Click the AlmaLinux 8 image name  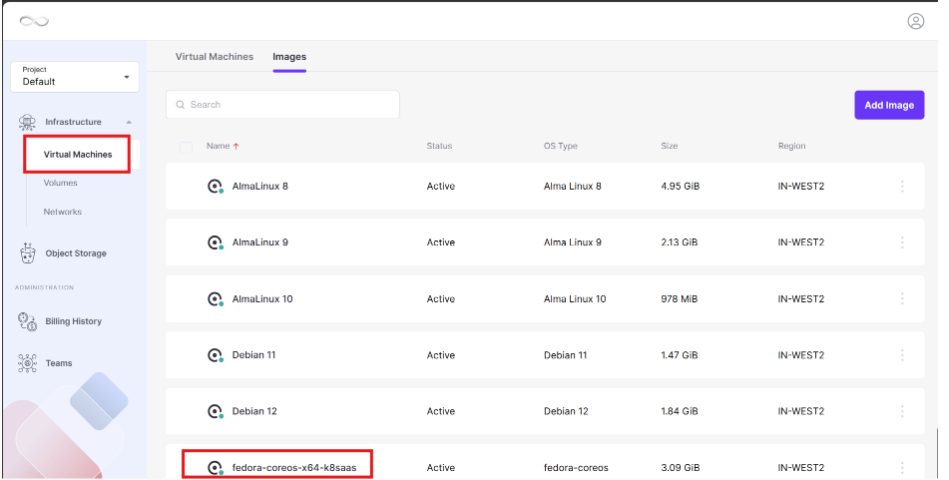(x=260, y=186)
